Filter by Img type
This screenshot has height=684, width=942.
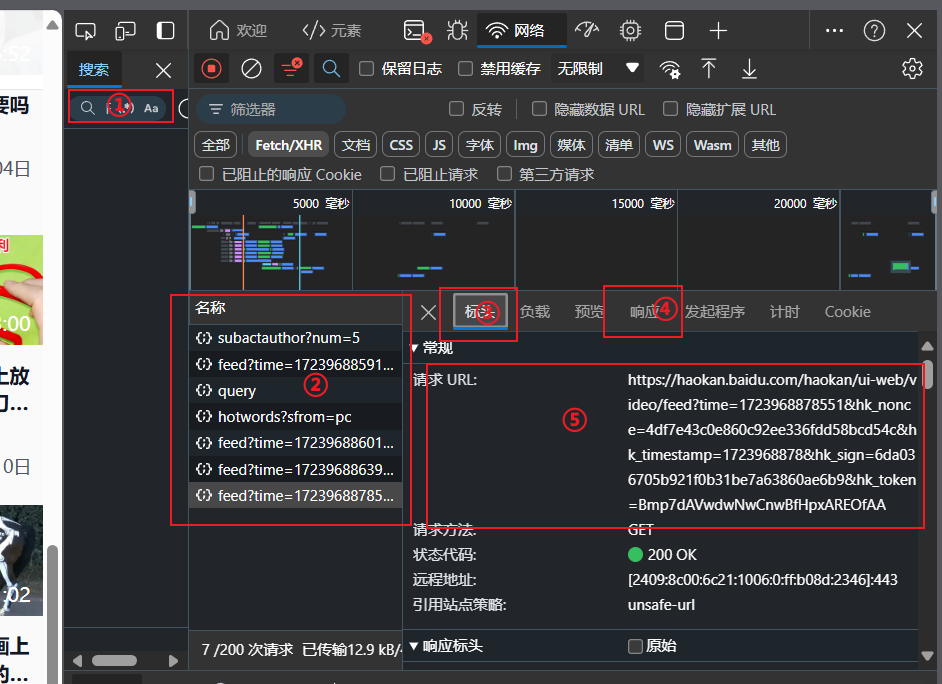click(x=525, y=145)
